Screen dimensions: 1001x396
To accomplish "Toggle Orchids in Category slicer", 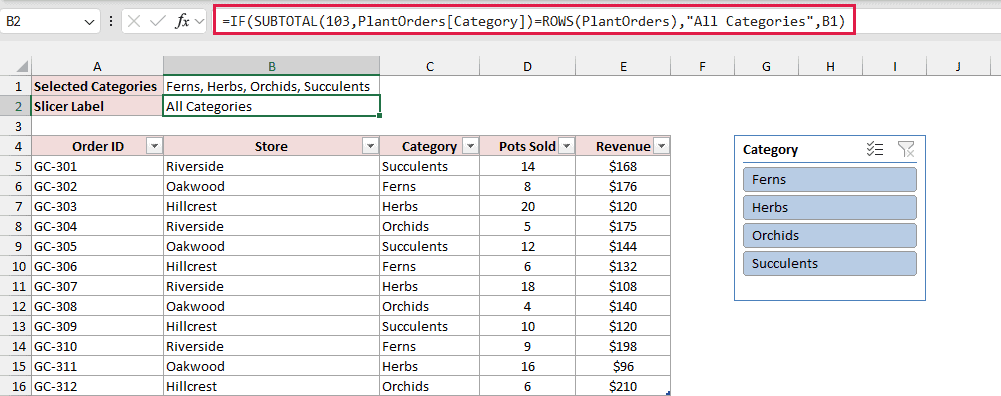I will click(x=830, y=236).
